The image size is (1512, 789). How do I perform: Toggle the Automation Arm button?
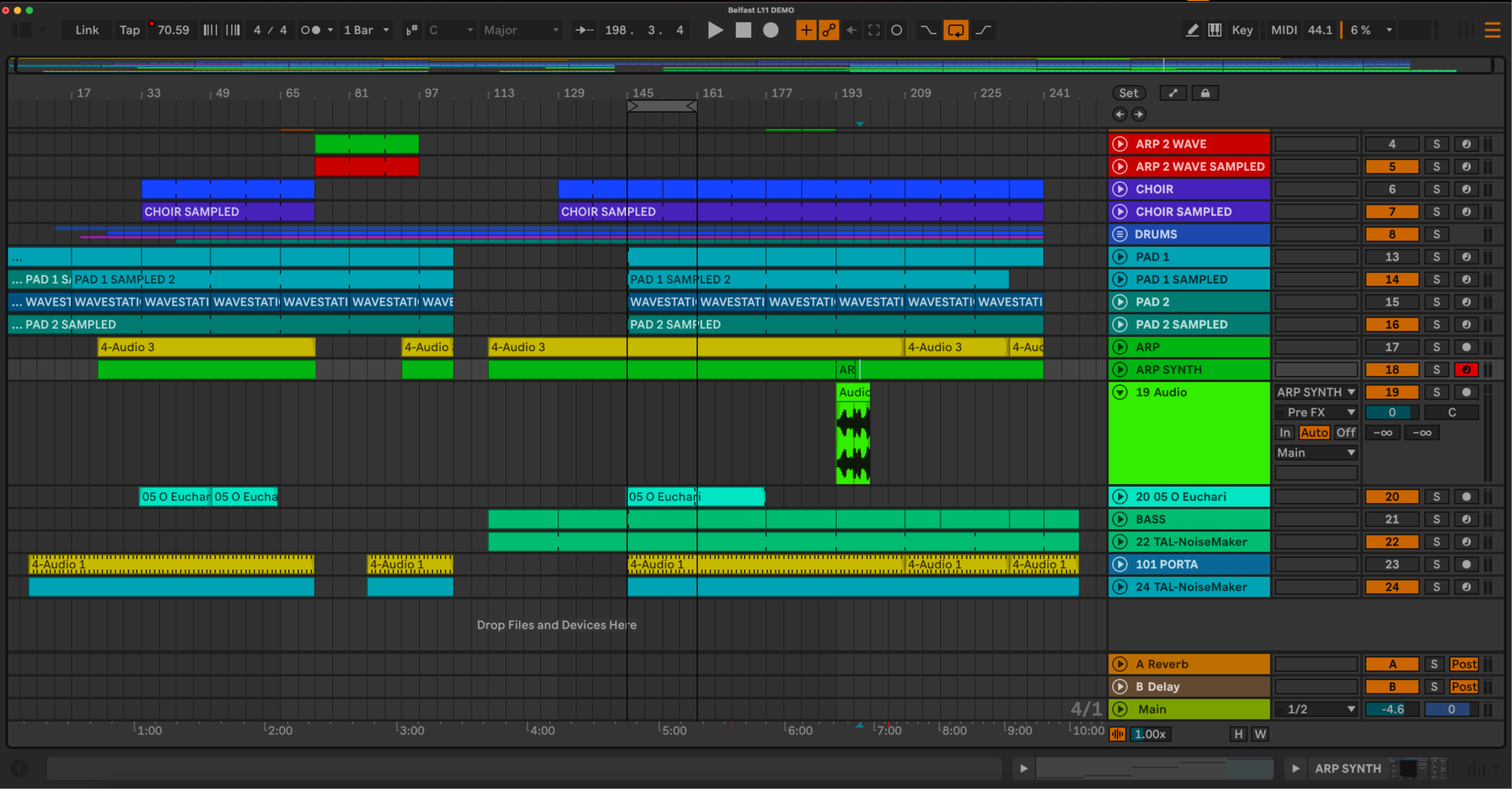[829, 30]
